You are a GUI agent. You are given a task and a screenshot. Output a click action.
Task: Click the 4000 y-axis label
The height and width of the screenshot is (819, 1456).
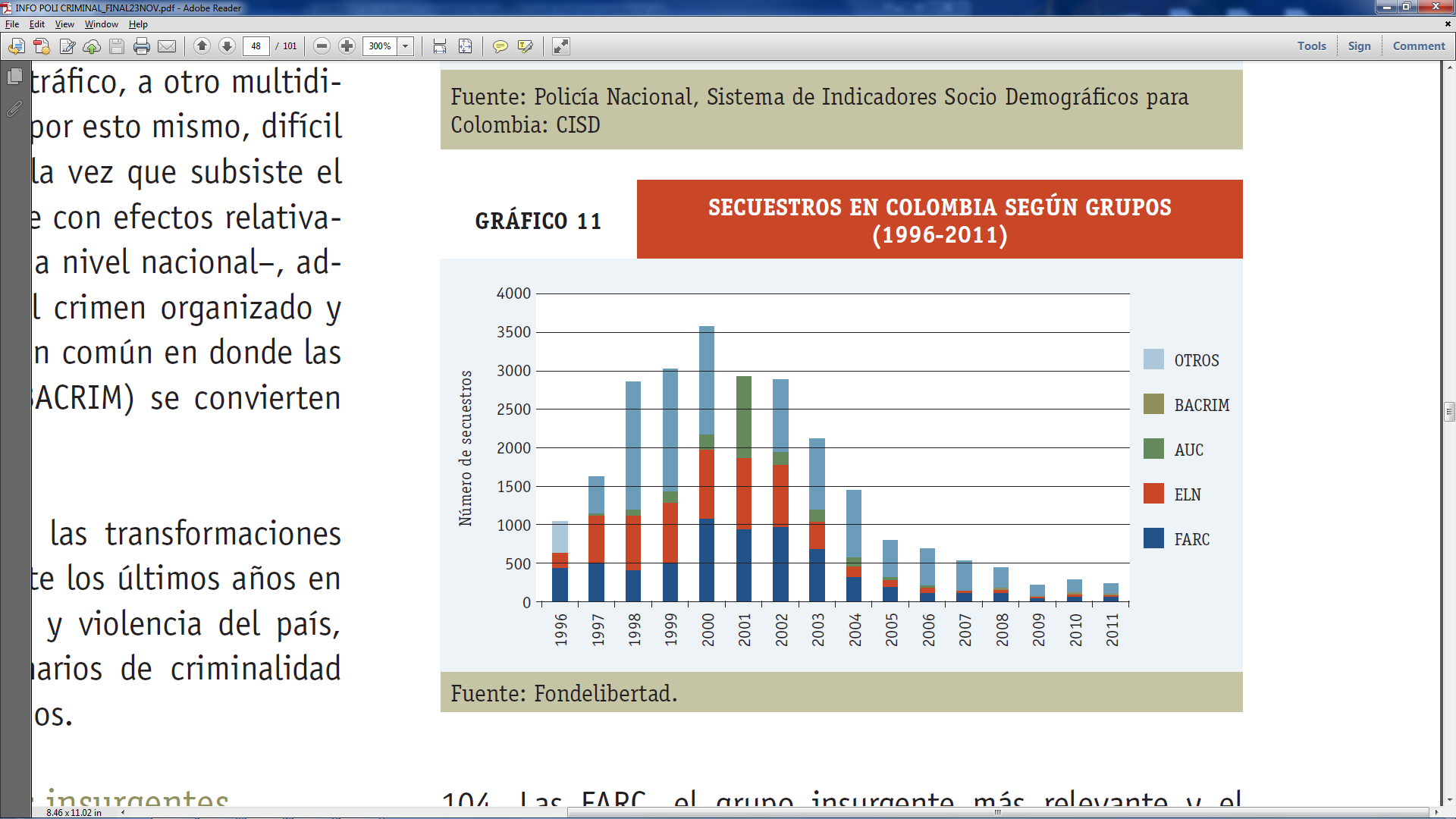pos(513,293)
